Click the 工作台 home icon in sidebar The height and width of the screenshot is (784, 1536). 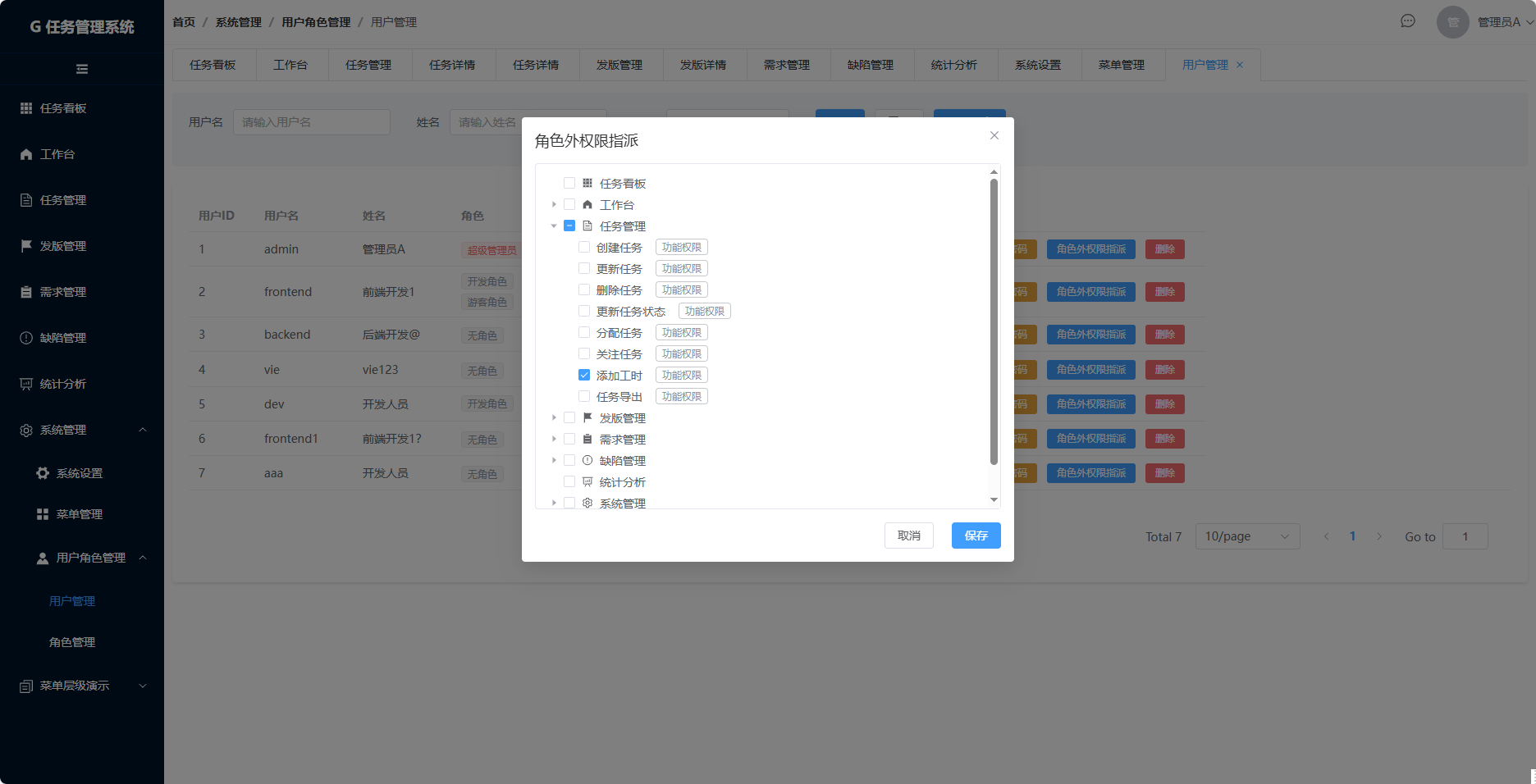pyautogui.click(x=26, y=154)
